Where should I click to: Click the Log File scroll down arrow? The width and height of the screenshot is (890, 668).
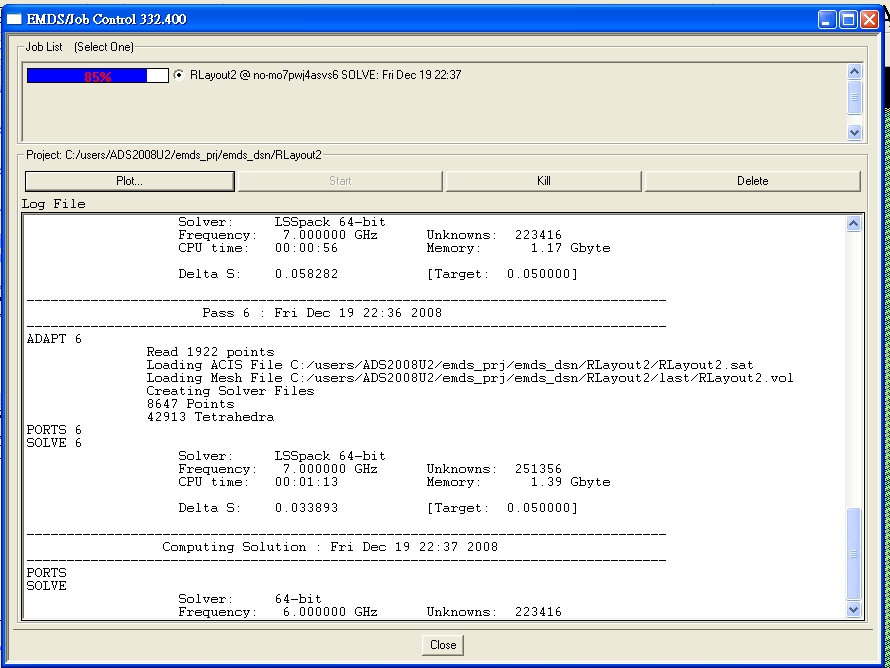pyautogui.click(x=853, y=610)
